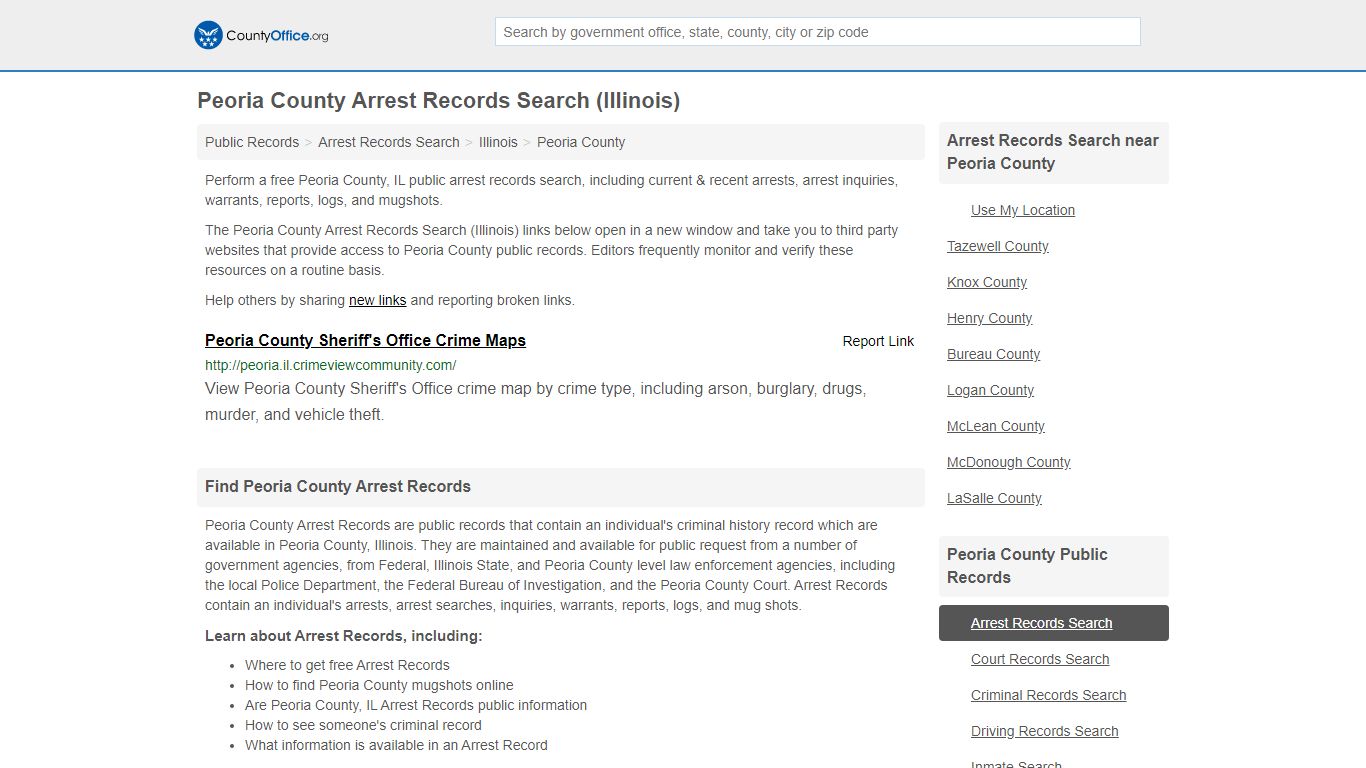Viewport: 1366px width, 768px height.
Task: Open Public Records breadcrumb
Action: [252, 142]
